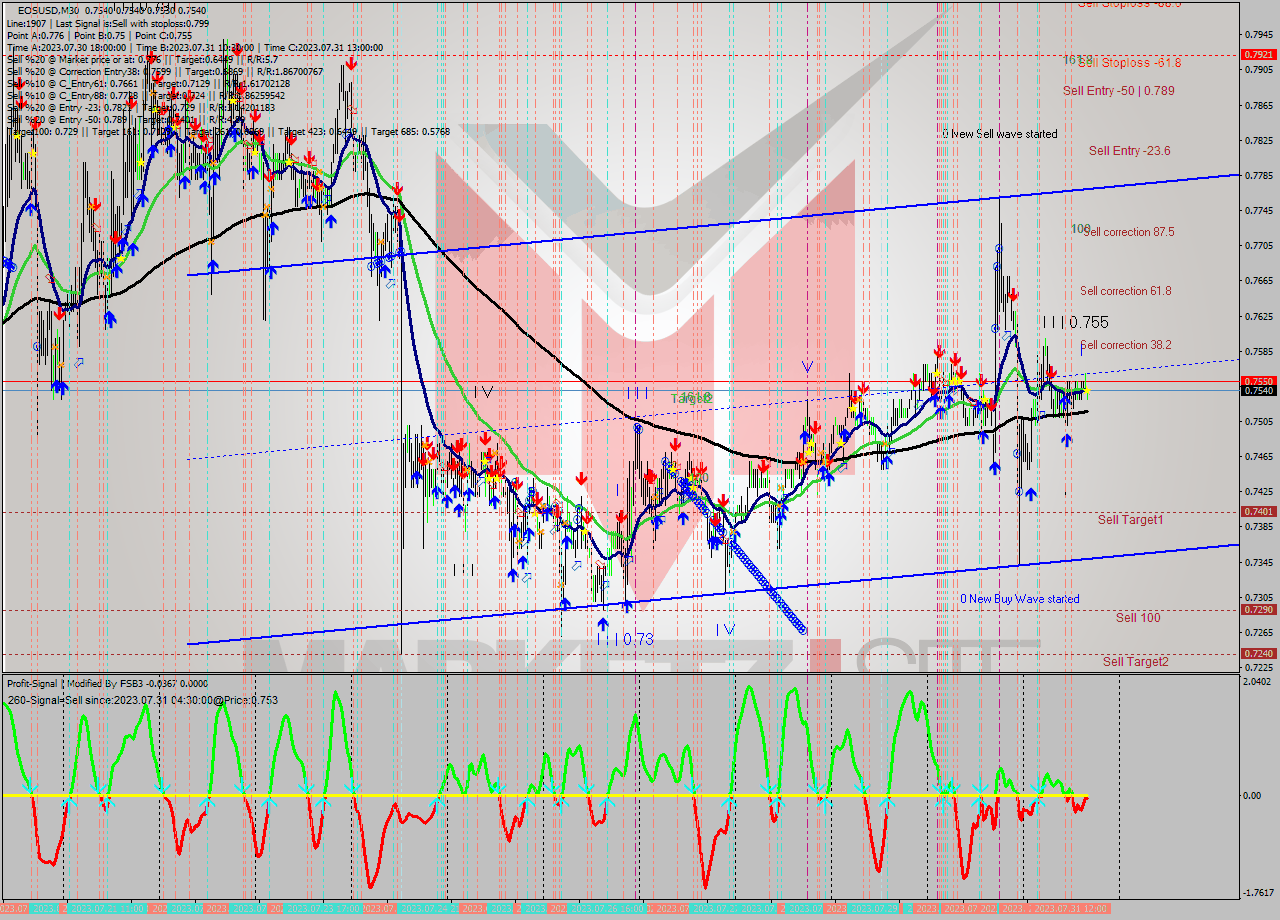The height and width of the screenshot is (920, 1280).
Task: Select the red 0.7290 price tag
Action: 1258,609
